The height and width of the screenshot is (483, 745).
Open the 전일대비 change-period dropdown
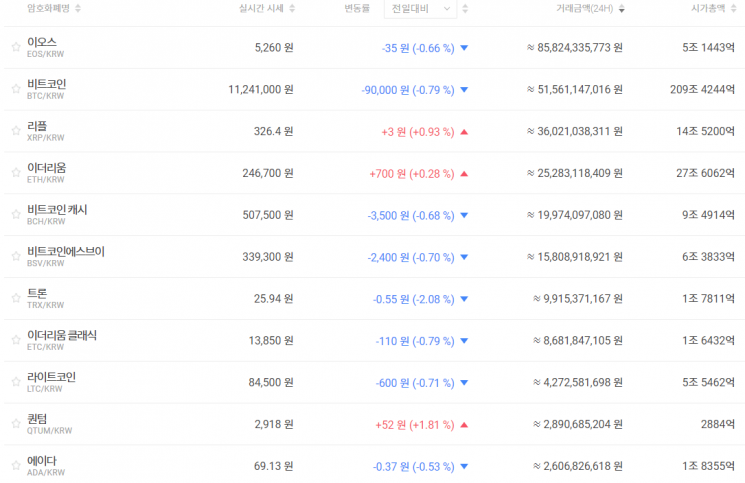tap(420, 9)
